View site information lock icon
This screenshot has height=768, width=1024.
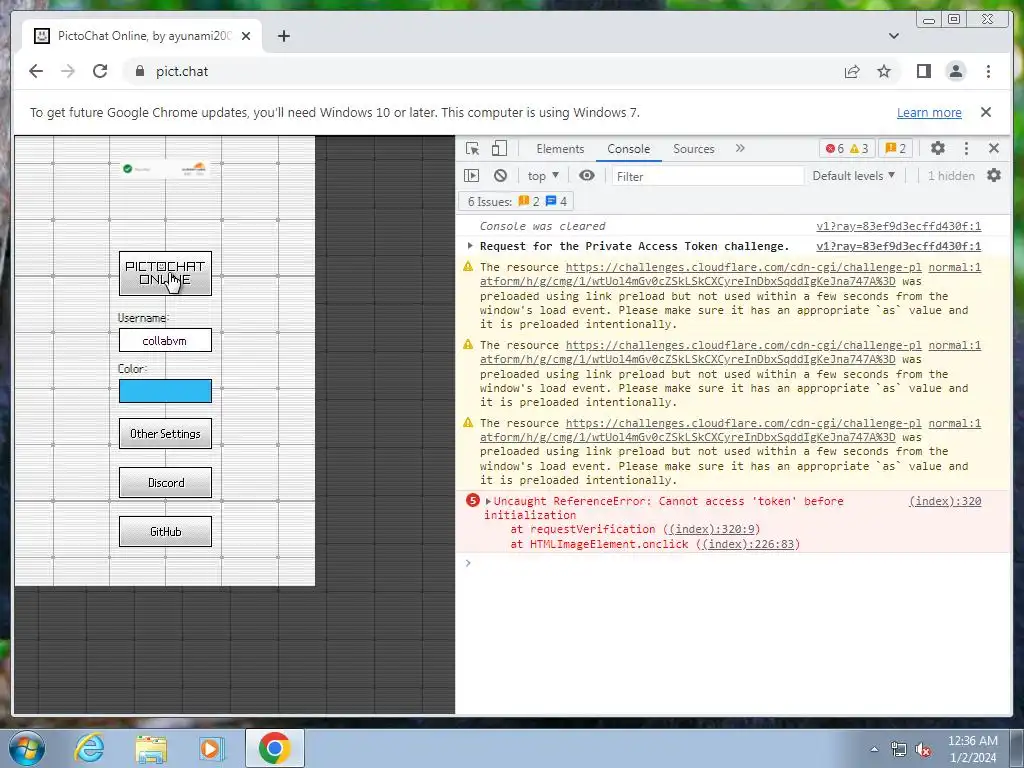pos(139,71)
